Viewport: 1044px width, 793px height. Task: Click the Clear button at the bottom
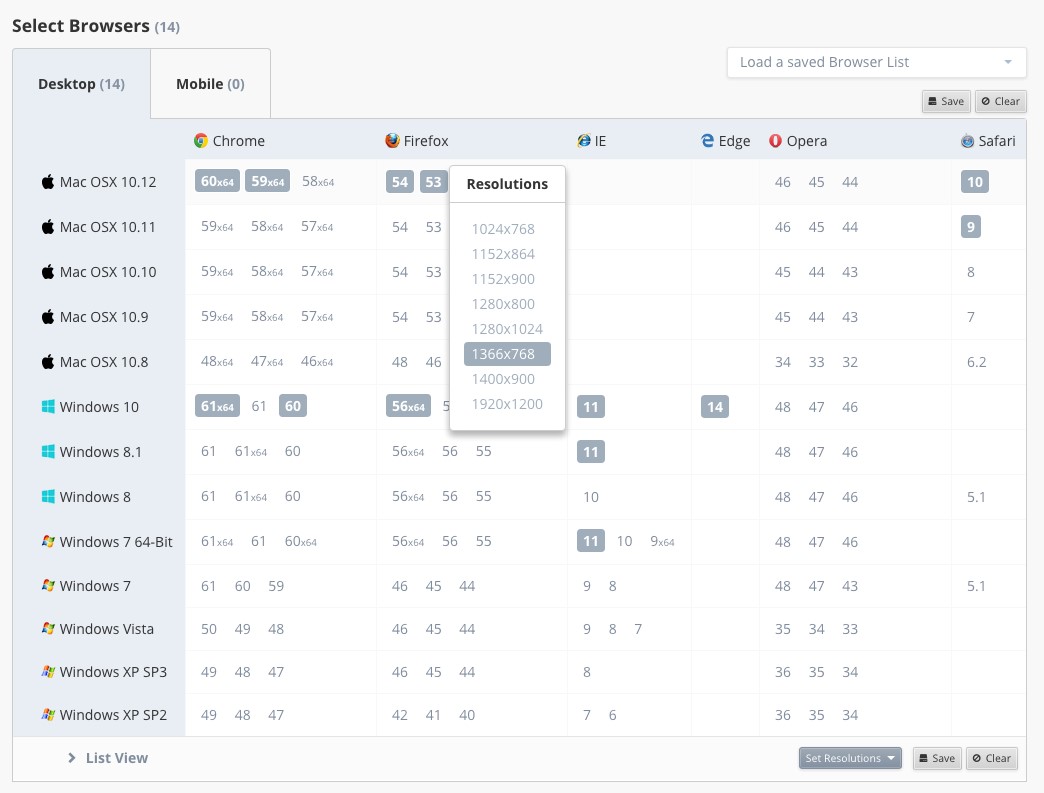[991, 758]
